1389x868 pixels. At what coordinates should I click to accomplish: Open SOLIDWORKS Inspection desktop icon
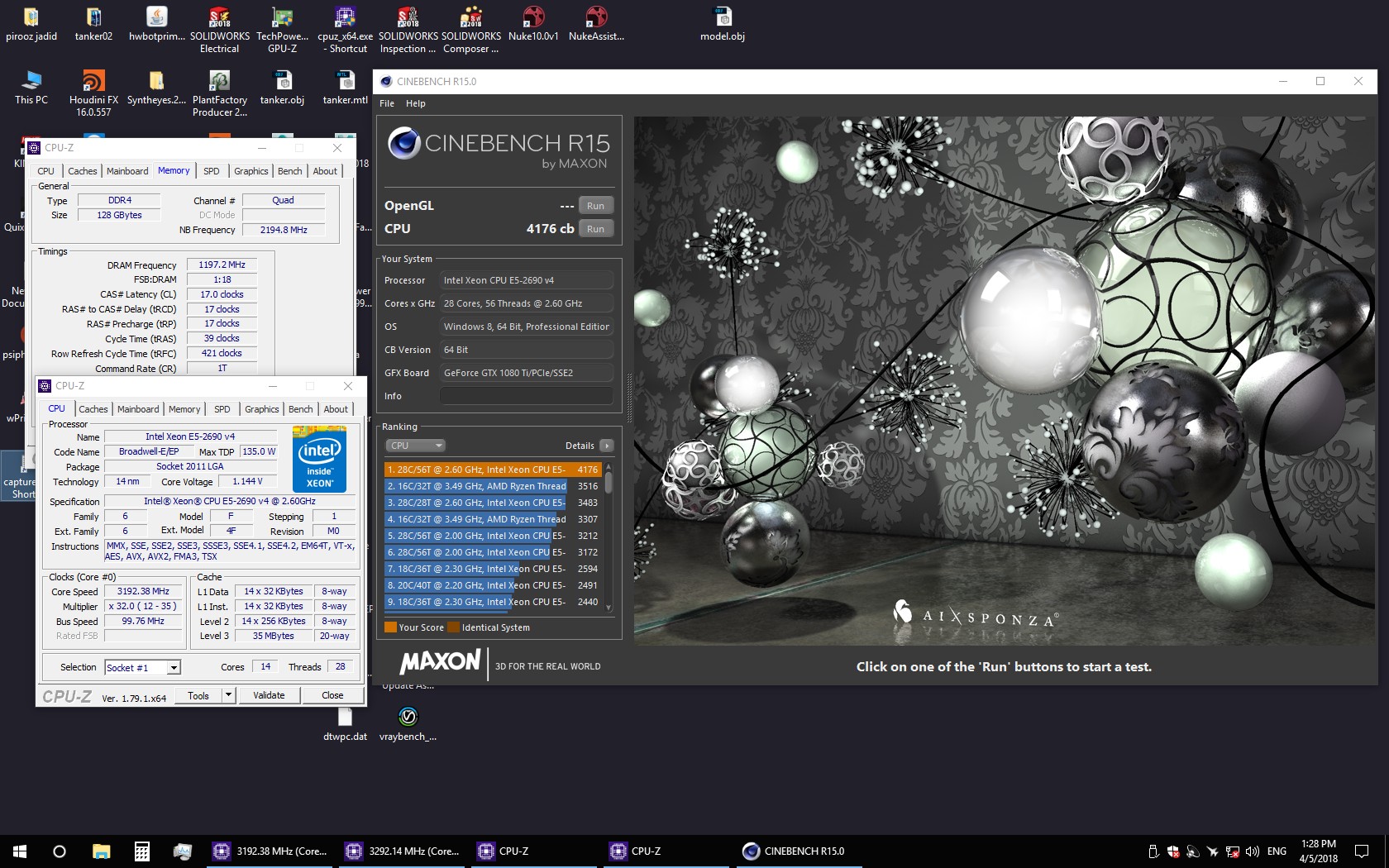click(x=408, y=29)
